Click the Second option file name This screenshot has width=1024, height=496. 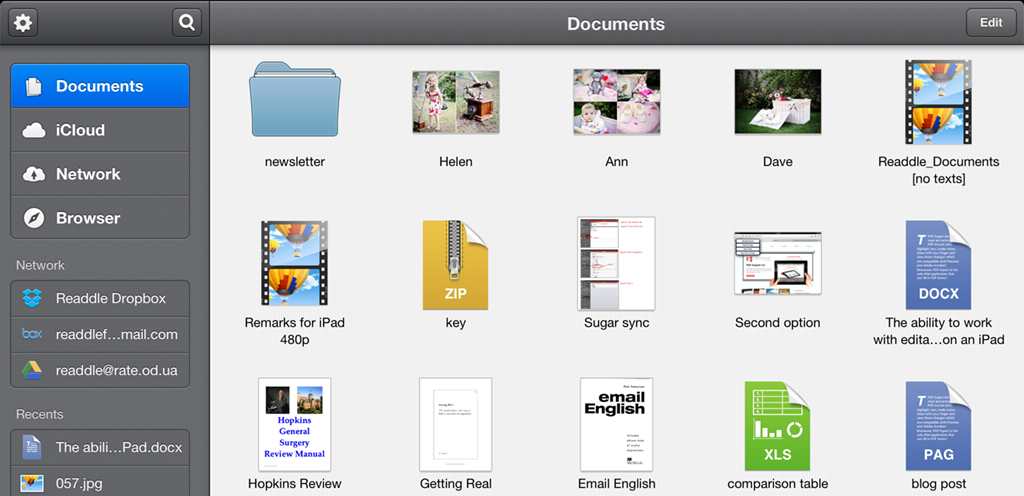pos(777,322)
